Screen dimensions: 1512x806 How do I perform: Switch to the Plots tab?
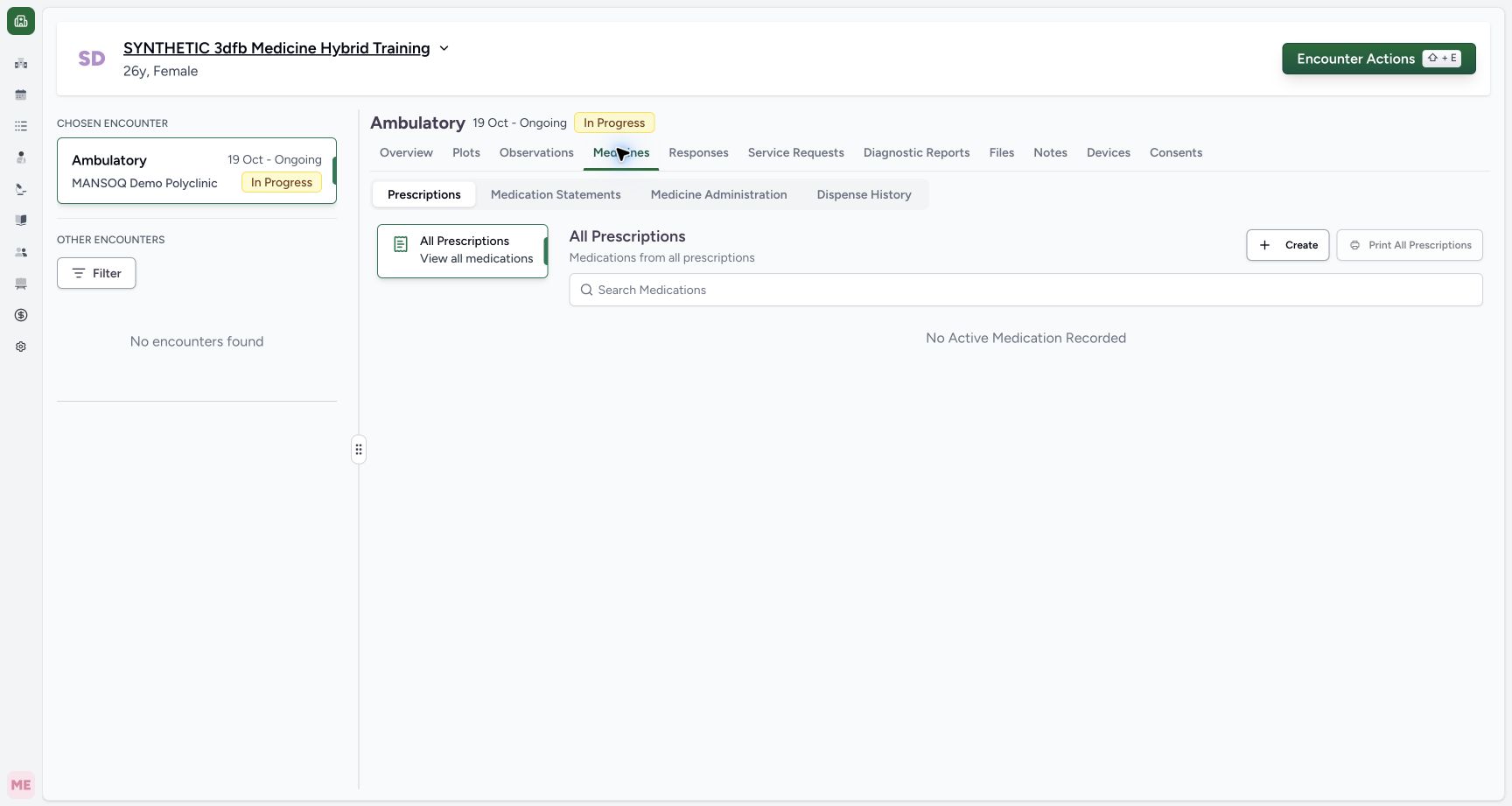[x=466, y=152]
